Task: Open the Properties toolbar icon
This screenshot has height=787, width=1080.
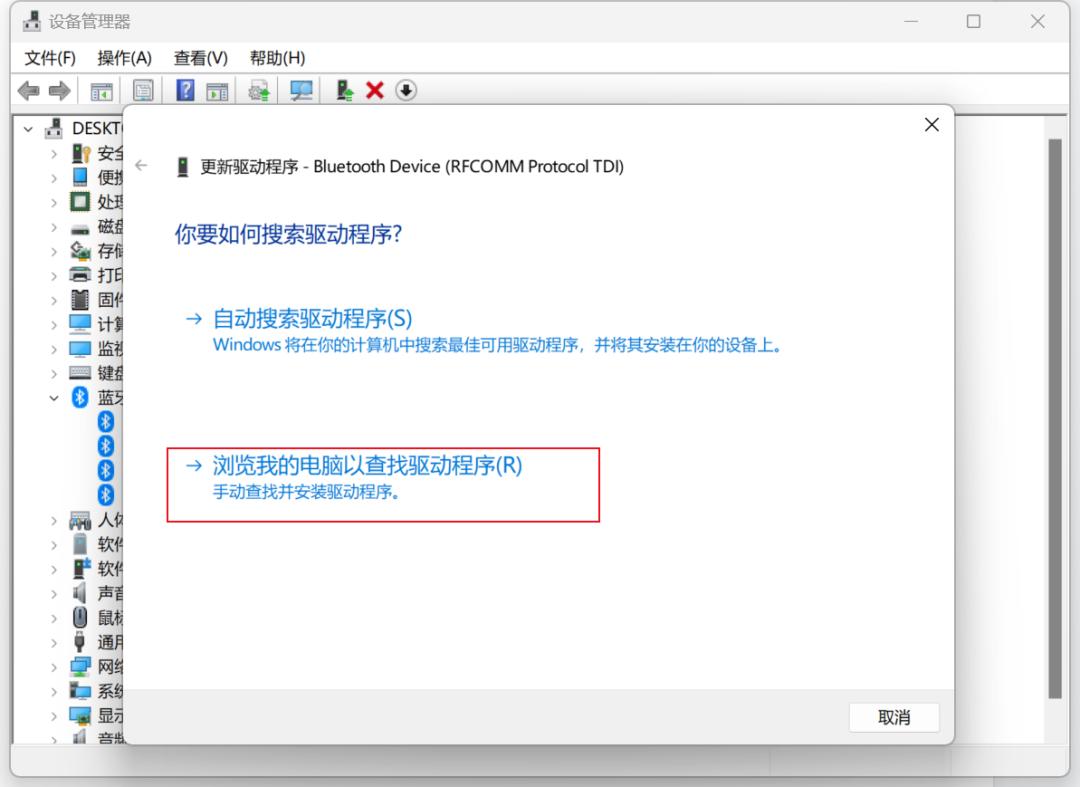Action: pyautogui.click(x=143, y=90)
